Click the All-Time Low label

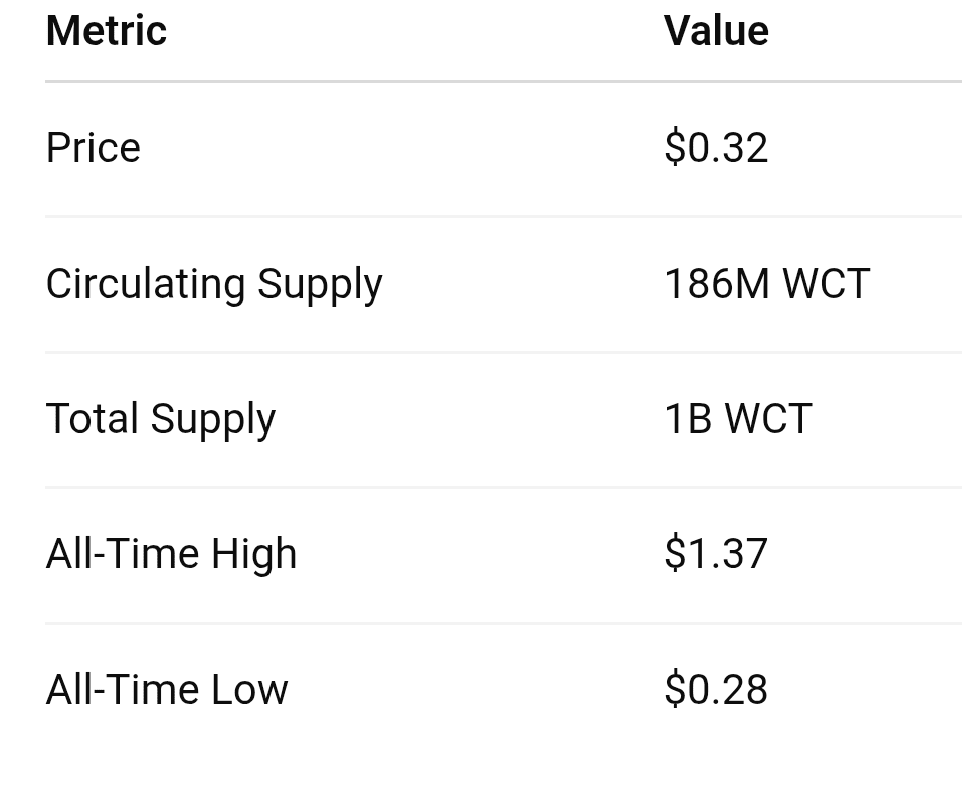167,690
